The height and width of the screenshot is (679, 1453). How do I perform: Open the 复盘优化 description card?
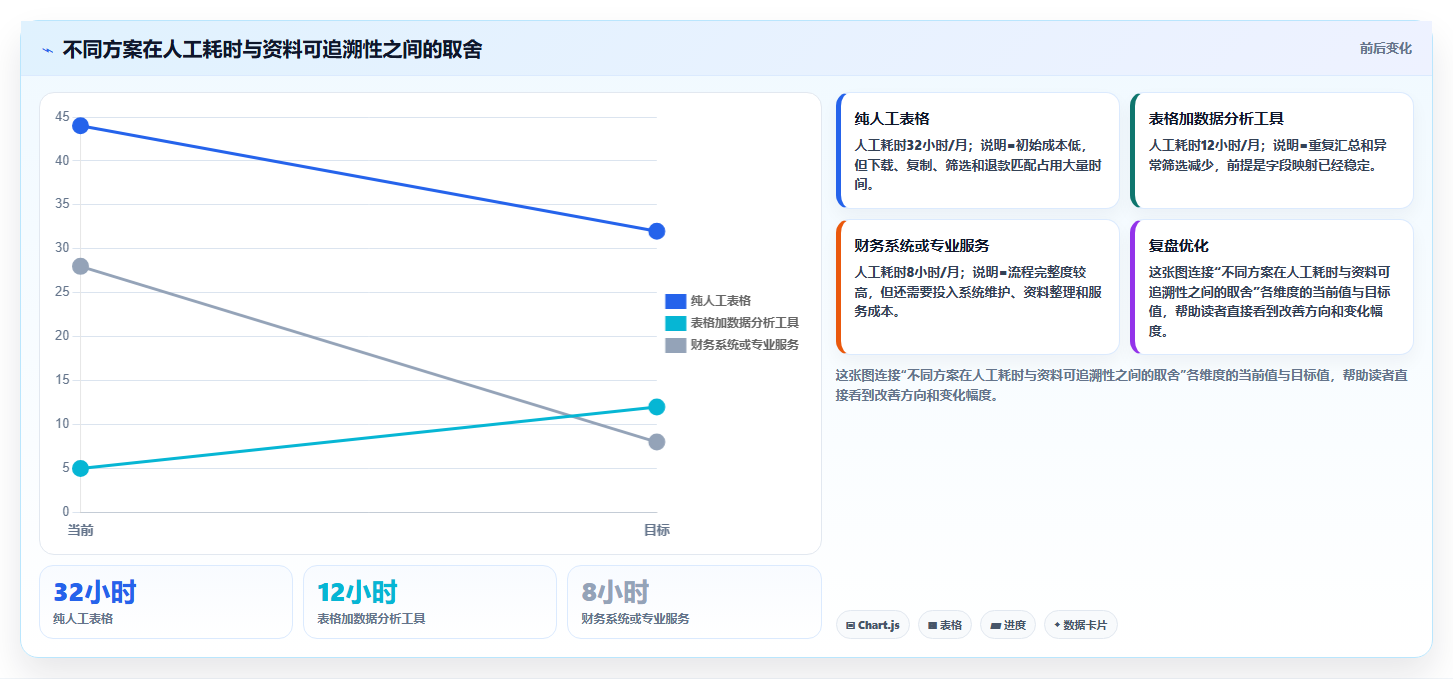[x=1271, y=287]
